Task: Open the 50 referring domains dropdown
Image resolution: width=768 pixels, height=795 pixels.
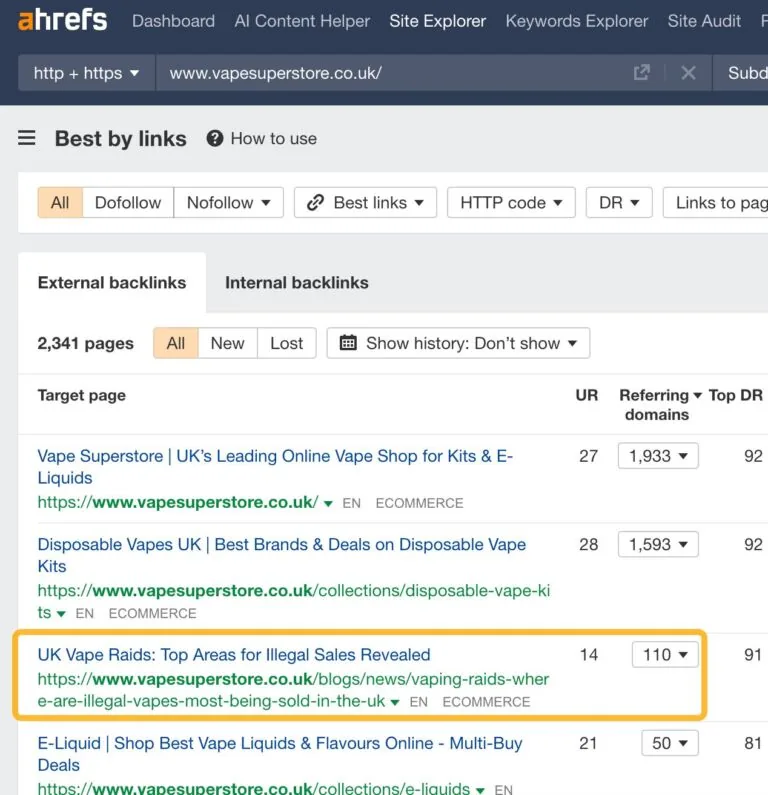Action: [x=670, y=743]
